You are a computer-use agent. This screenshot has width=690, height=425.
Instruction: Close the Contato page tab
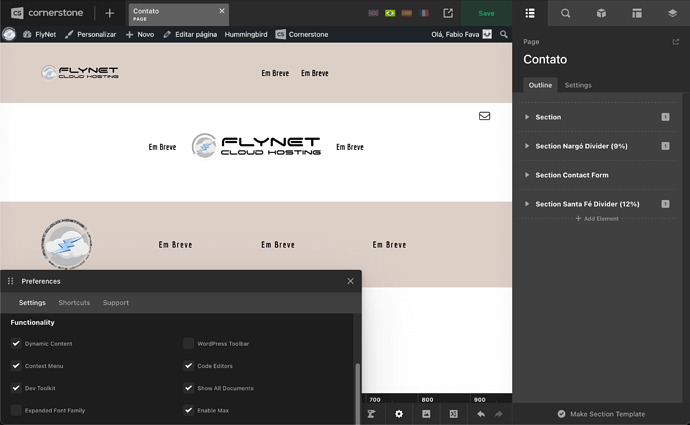tap(222, 11)
